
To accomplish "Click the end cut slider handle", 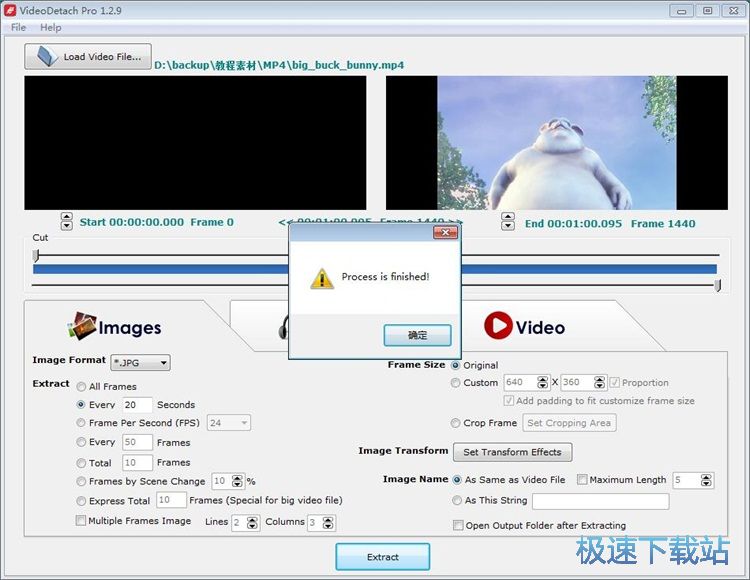I will (717, 285).
